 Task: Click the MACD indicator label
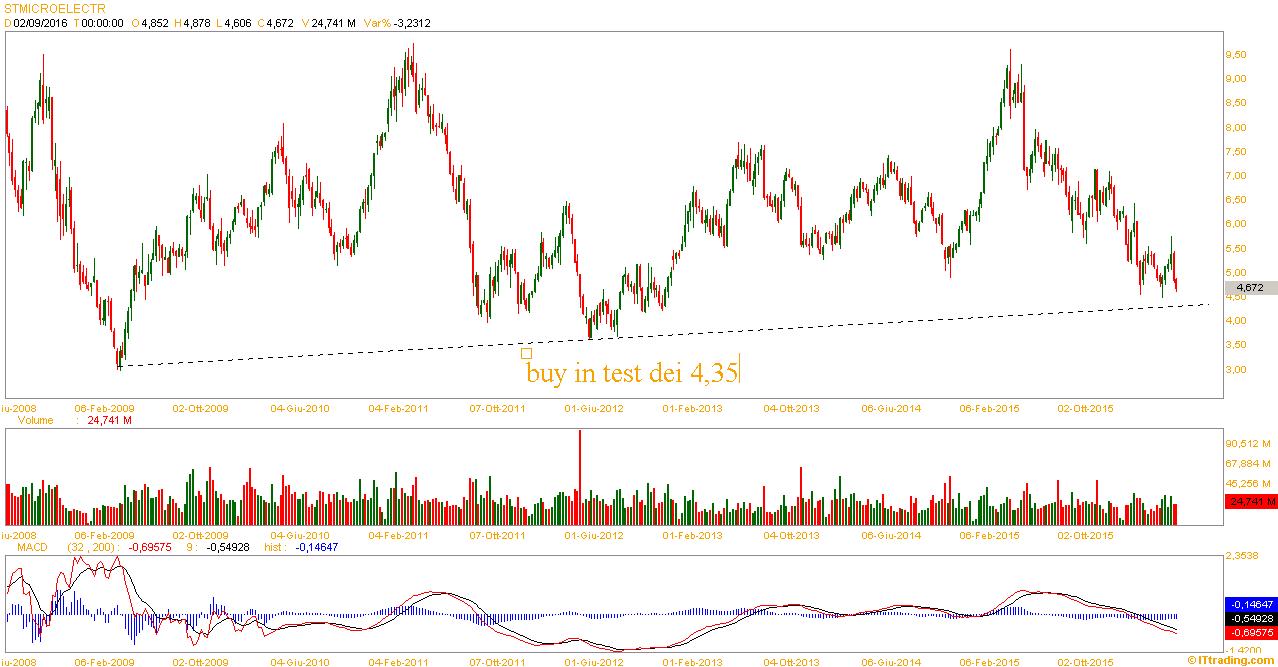click(x=33, y=547)
